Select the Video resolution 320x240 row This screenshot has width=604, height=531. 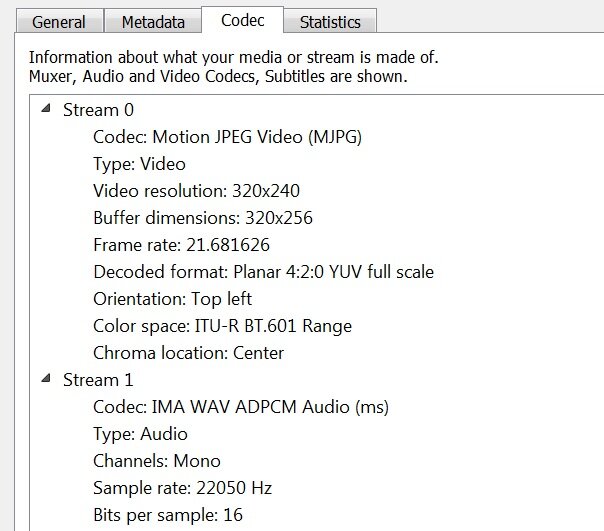point(196,191)
